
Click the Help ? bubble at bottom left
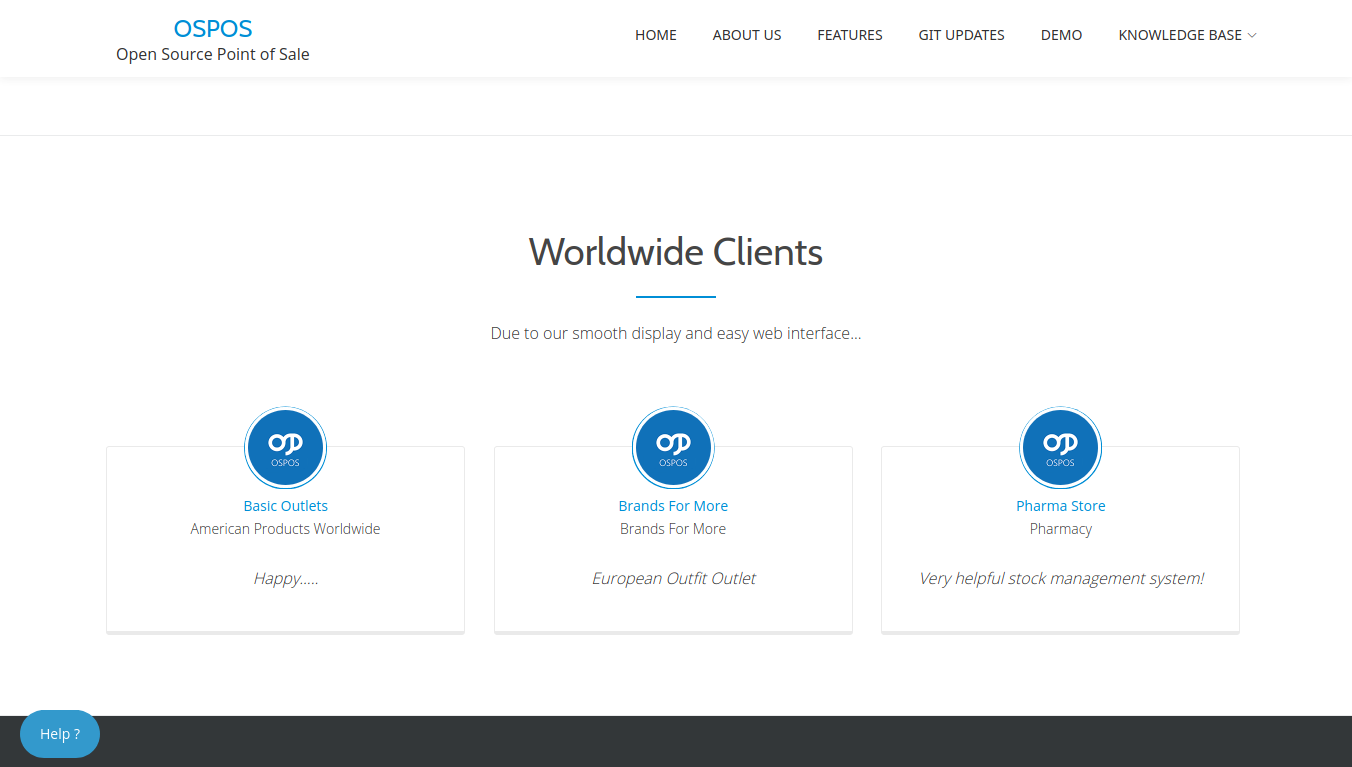59,733
